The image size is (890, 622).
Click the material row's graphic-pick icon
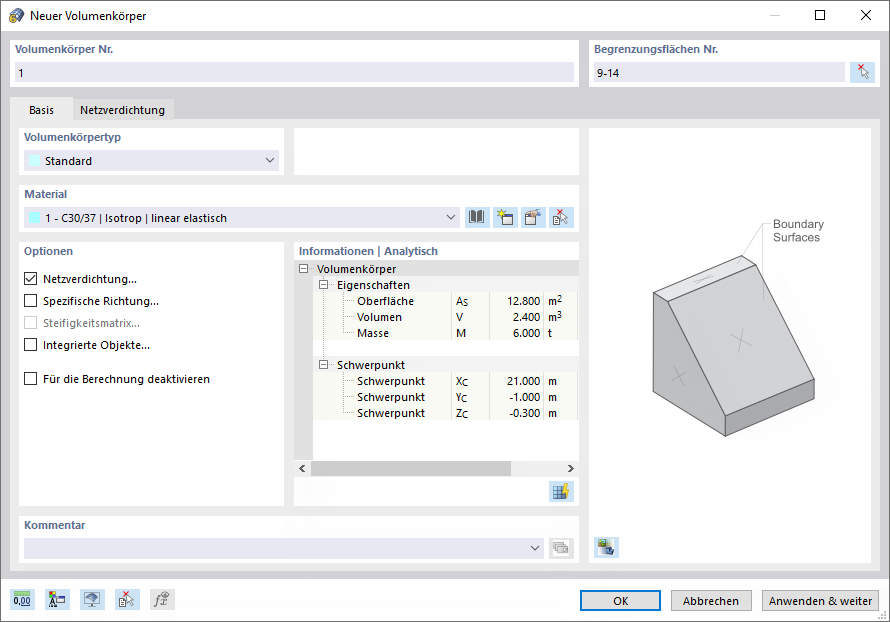(x=561, y=217)
